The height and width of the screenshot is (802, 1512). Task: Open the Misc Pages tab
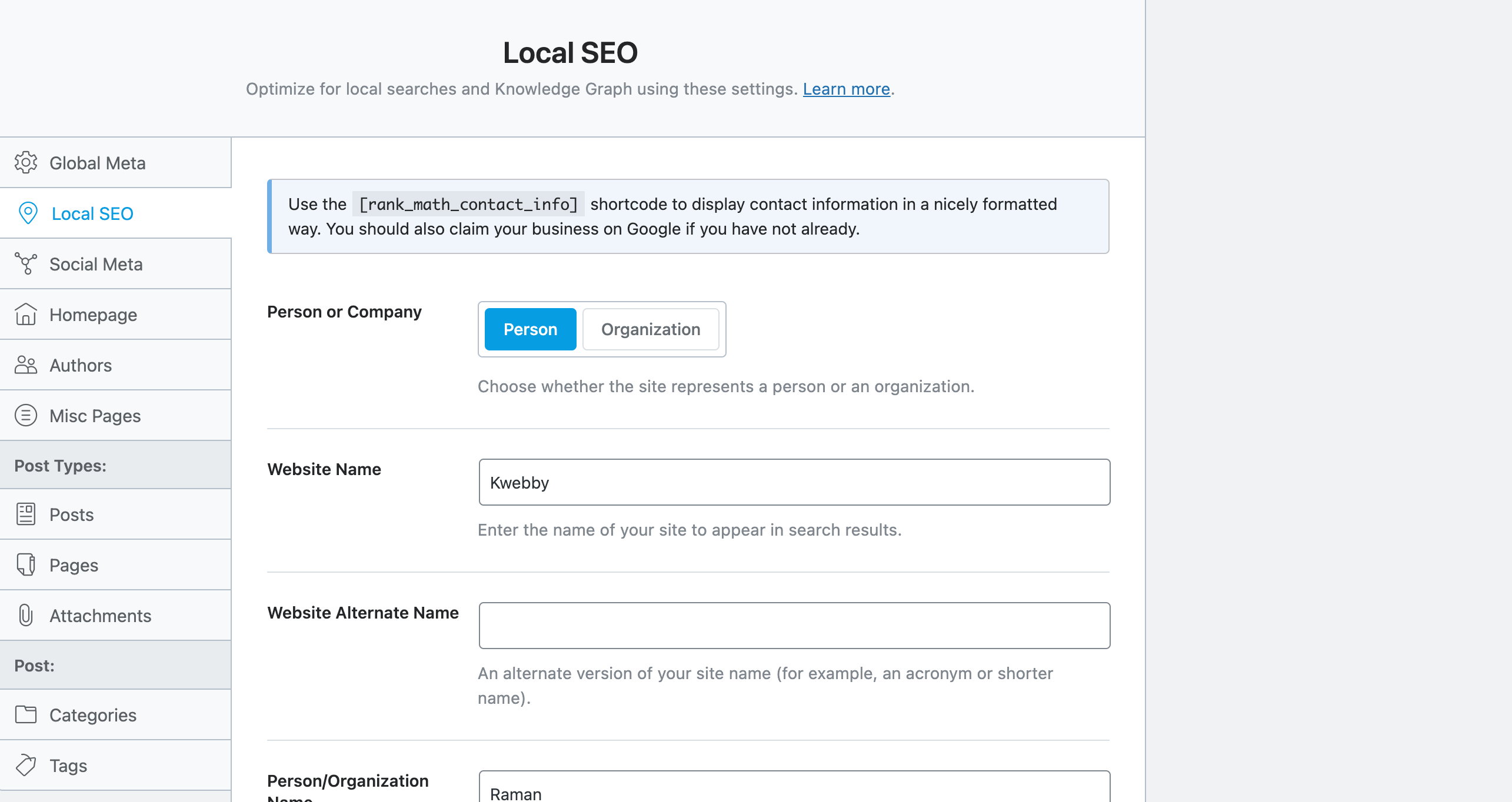coord(115,416)
